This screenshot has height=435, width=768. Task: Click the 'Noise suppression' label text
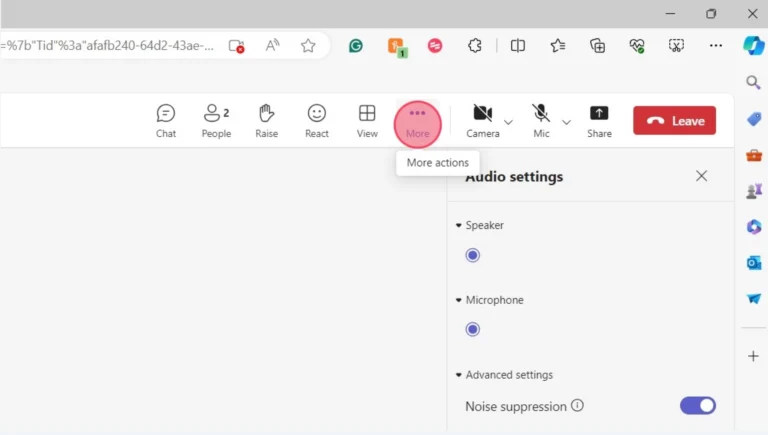[x=516, y=406]
